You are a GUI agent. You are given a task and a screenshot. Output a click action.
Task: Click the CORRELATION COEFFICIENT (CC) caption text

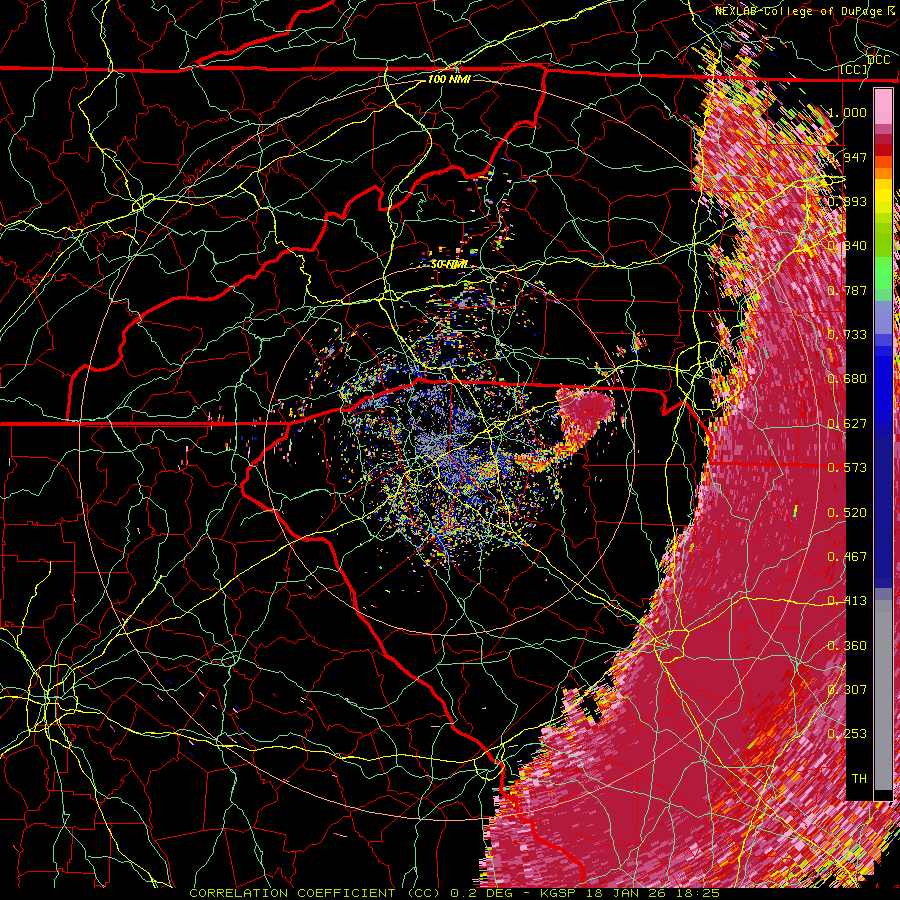[315, 893]
